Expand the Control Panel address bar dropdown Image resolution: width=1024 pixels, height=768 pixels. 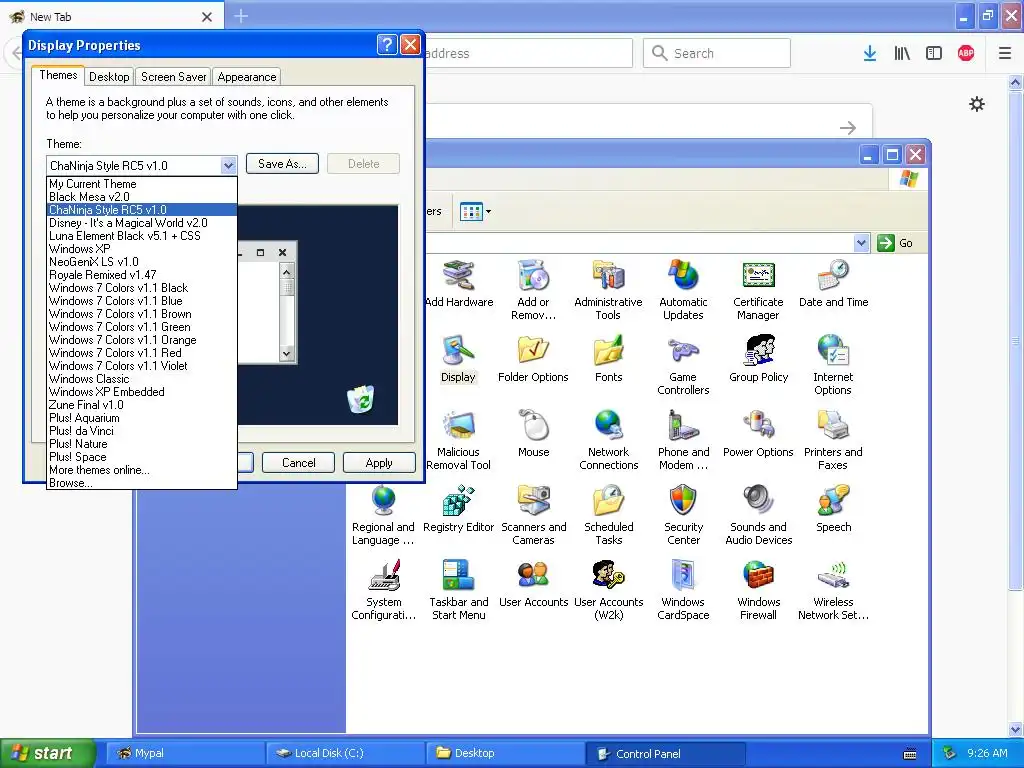coord(861,243)
